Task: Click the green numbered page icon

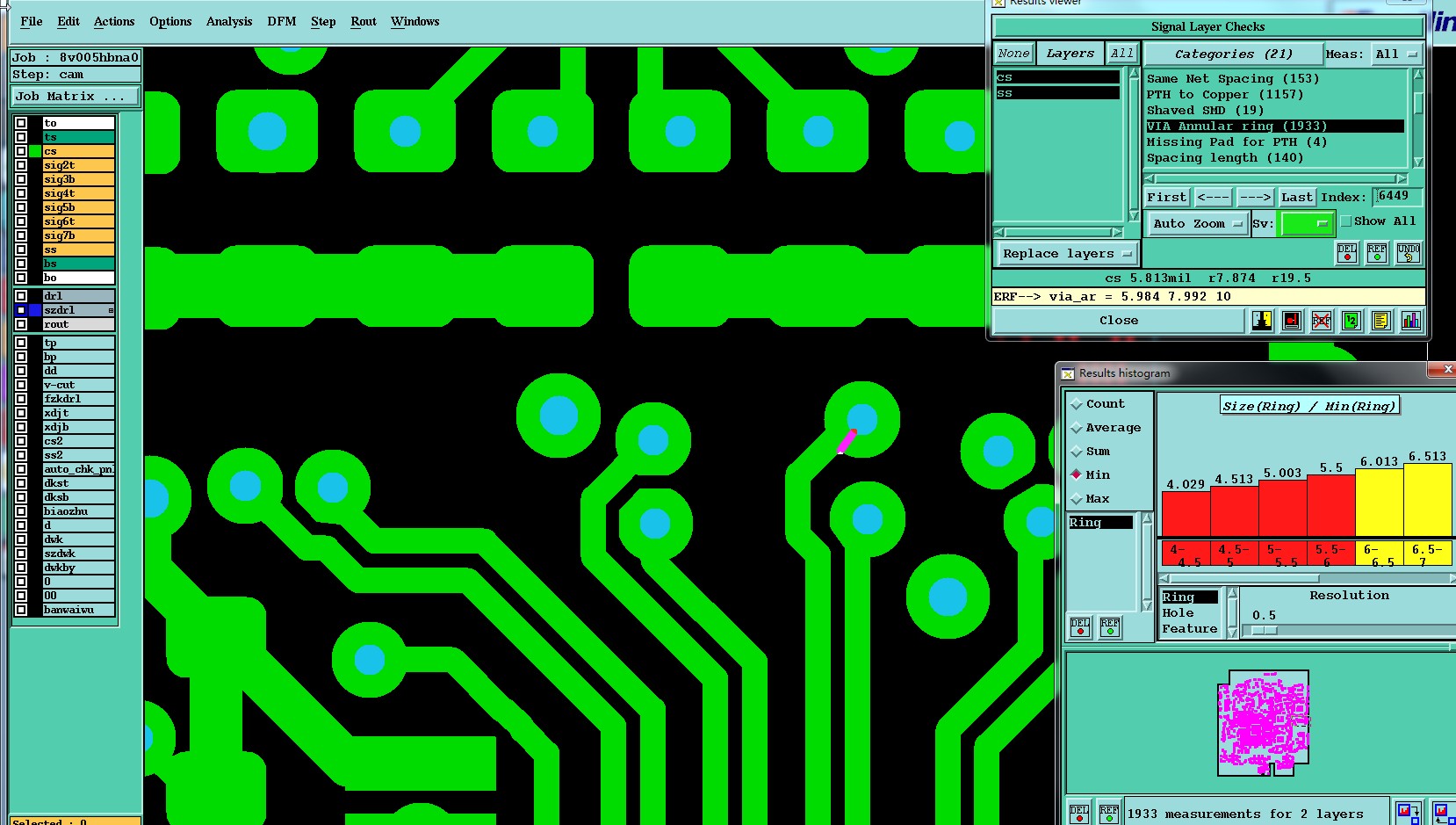Action: click(x=1351, y=321)
